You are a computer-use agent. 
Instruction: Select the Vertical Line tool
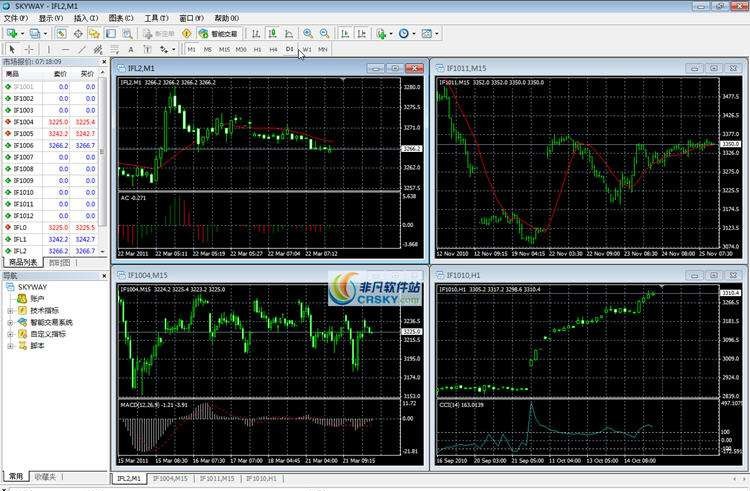tap(49, 49)
